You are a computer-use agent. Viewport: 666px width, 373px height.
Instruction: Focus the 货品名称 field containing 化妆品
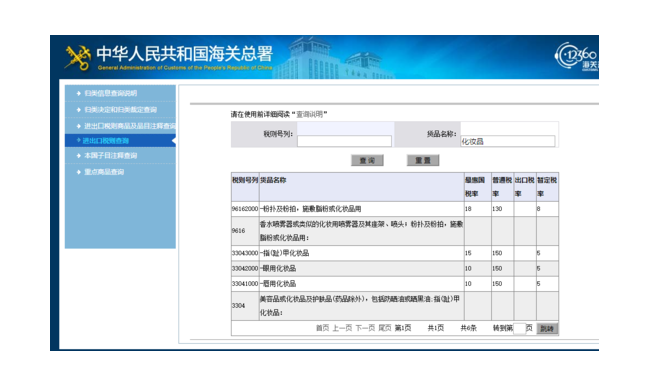tap(508, 141)
